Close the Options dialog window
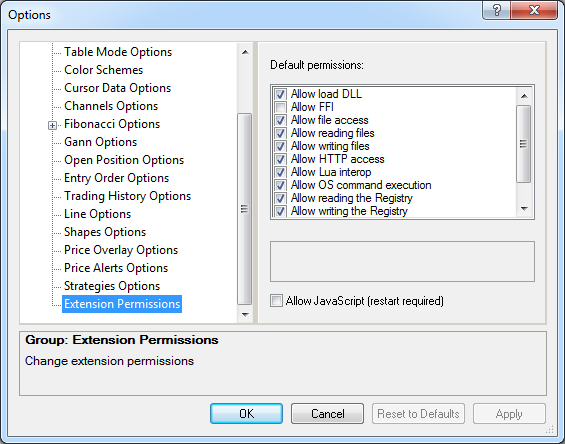 click(x=534, y=10)
